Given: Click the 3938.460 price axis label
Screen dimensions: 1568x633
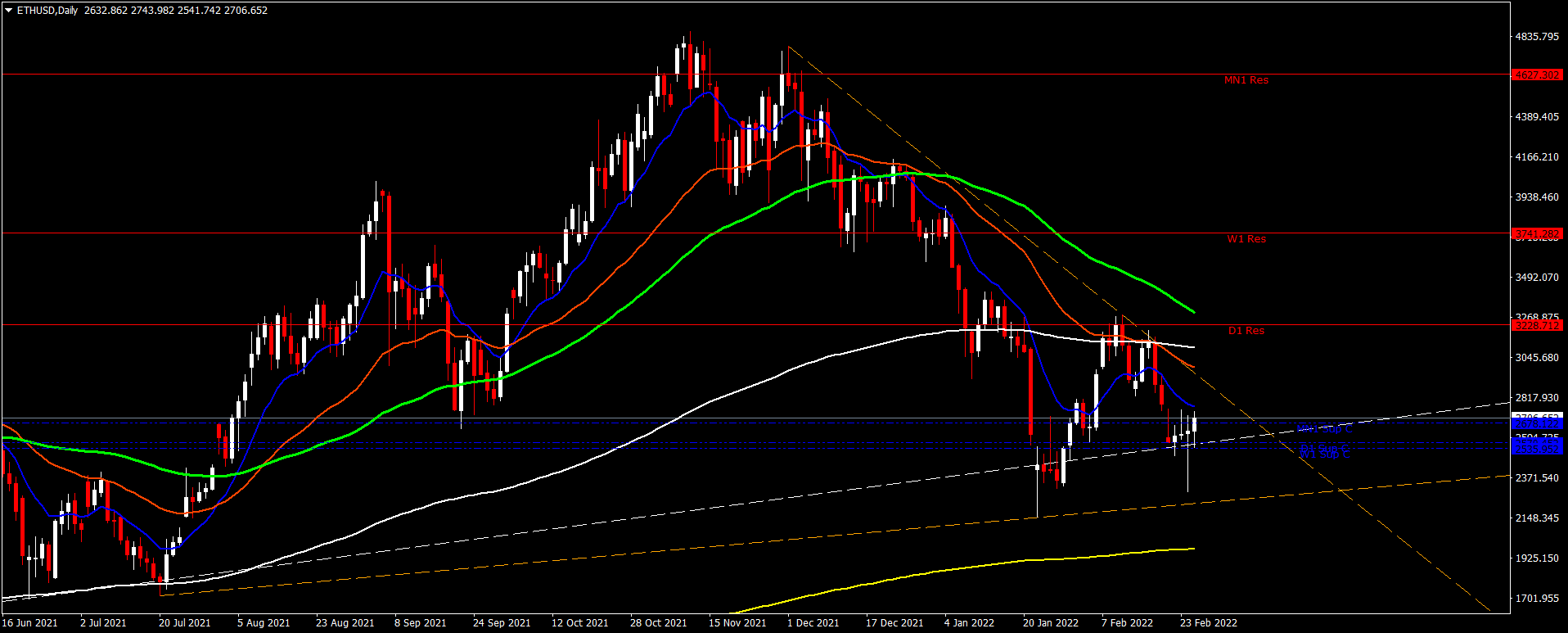Looking at the screenshot, I should (x=1537, y=197).
